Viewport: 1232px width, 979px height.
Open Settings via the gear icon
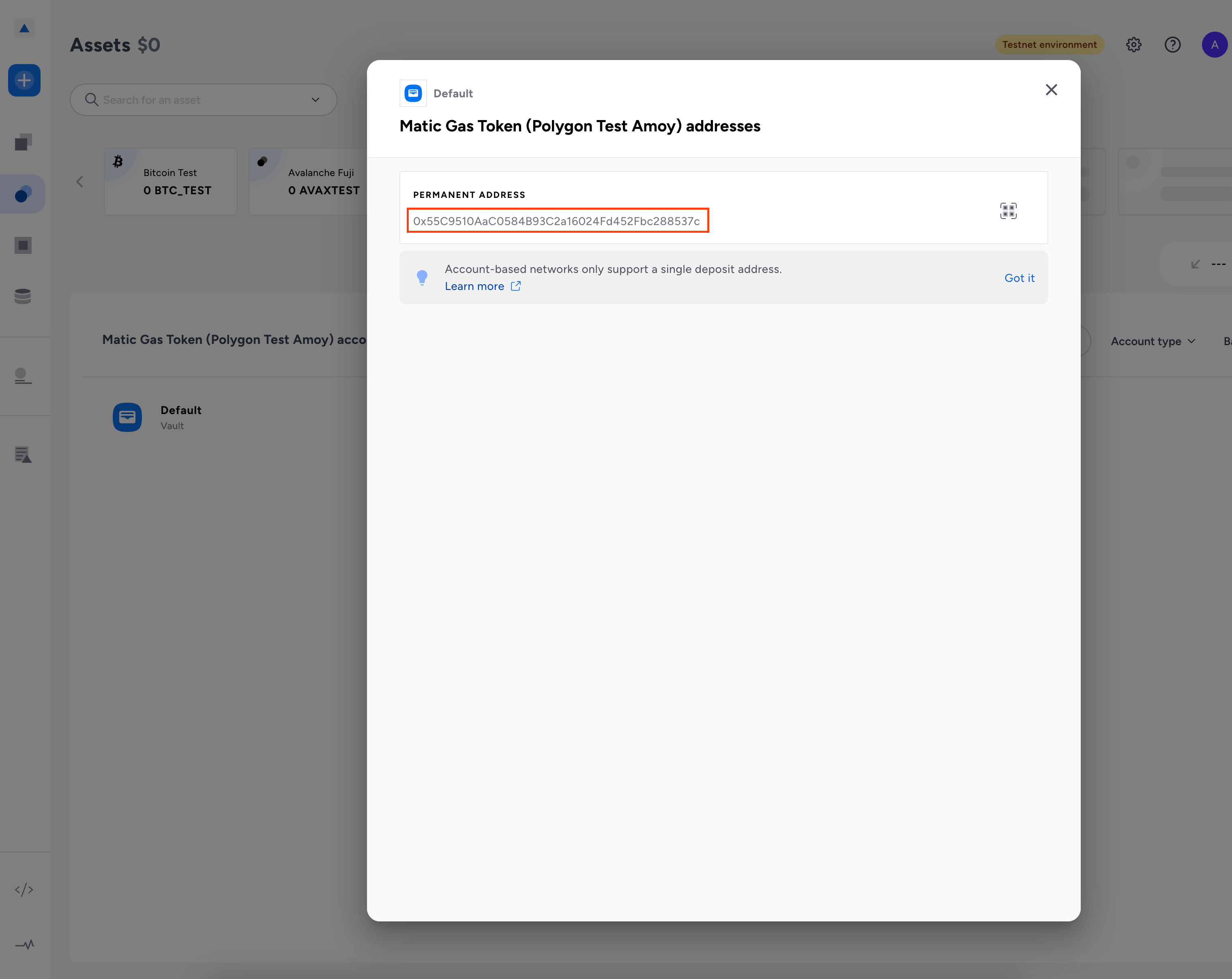(1134, 45)
